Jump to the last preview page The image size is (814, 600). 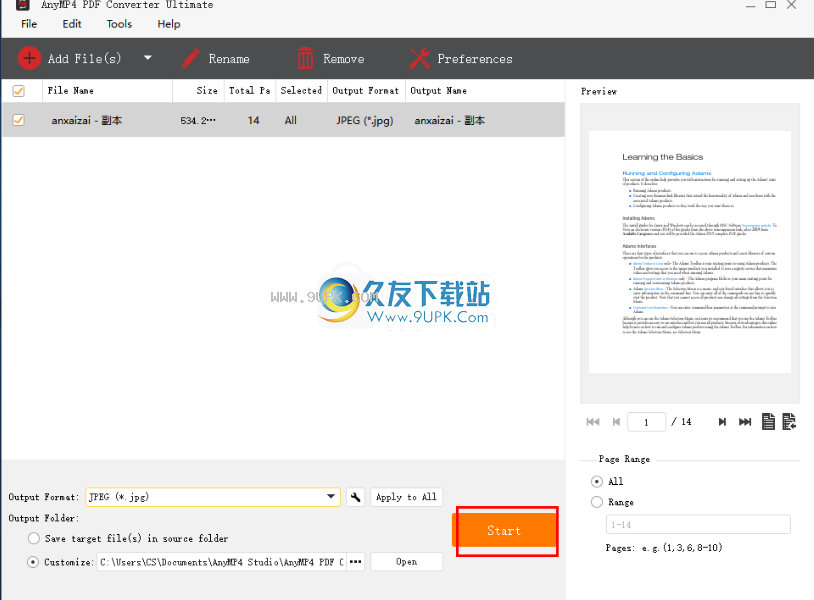click(x=745, y=421)
